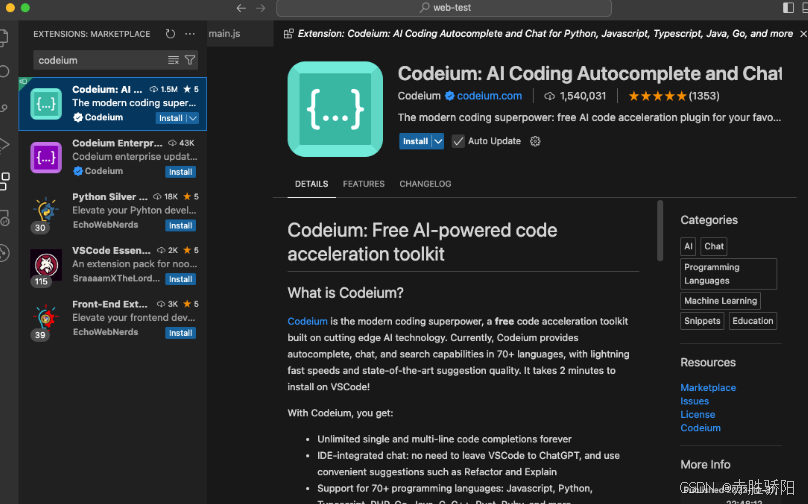Open marketplace more actions ellipsis menu

pos(190,34)
